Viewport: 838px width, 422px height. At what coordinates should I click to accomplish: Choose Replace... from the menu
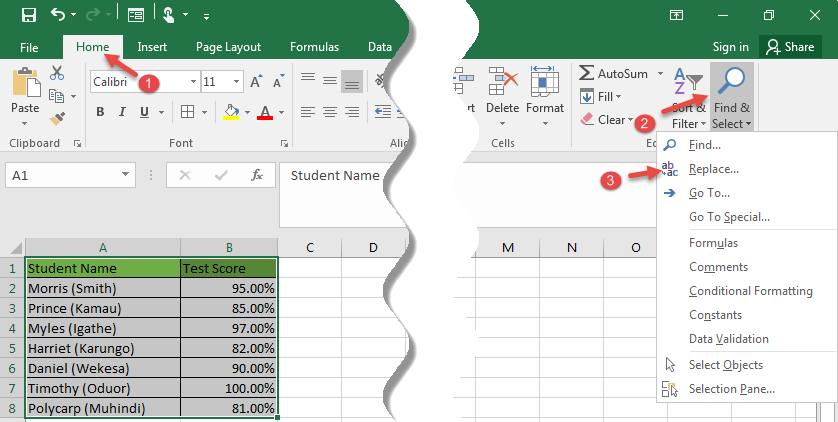point(747,169)
